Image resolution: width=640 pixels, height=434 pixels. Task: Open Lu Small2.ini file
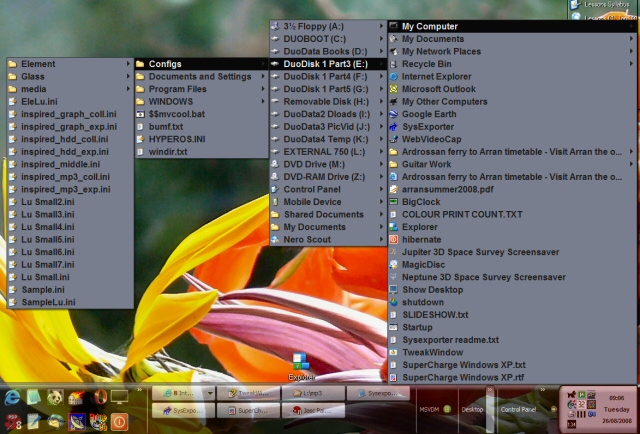click(70, 202)
